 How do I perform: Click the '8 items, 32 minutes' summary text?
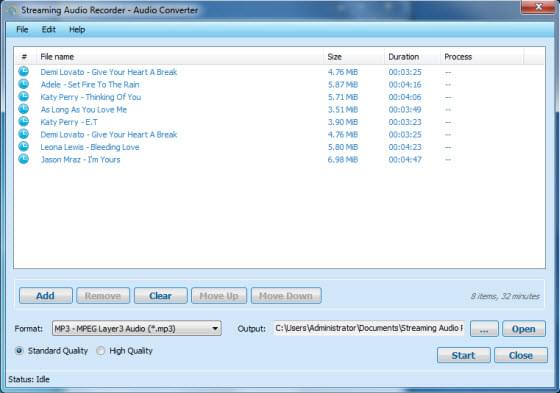point(505,296)
